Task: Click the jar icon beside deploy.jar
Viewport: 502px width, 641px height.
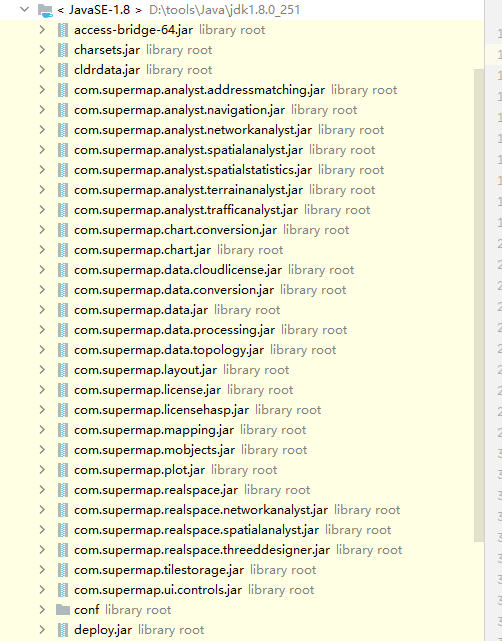Action: click(63, 630)
